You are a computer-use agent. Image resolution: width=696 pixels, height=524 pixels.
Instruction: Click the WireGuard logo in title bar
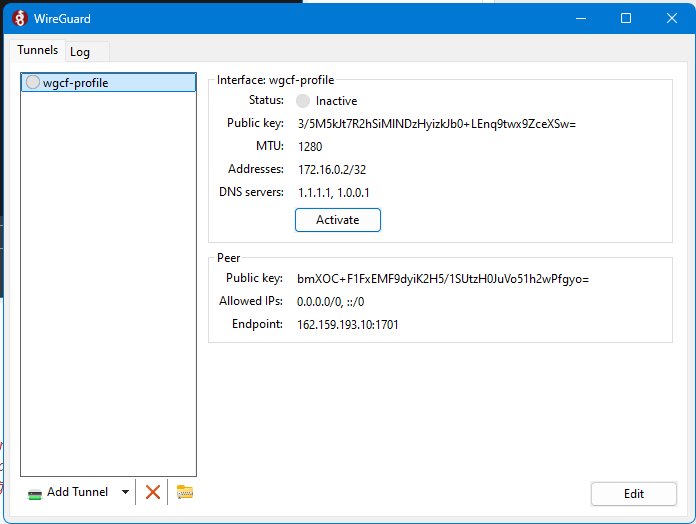20,18
